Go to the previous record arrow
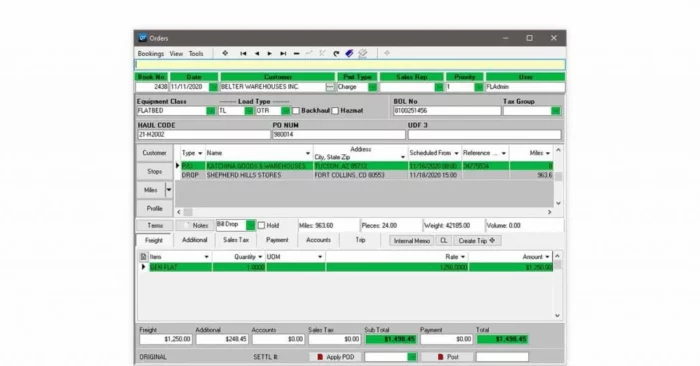This screenshot has height=366, width=700. coord(257,54)
